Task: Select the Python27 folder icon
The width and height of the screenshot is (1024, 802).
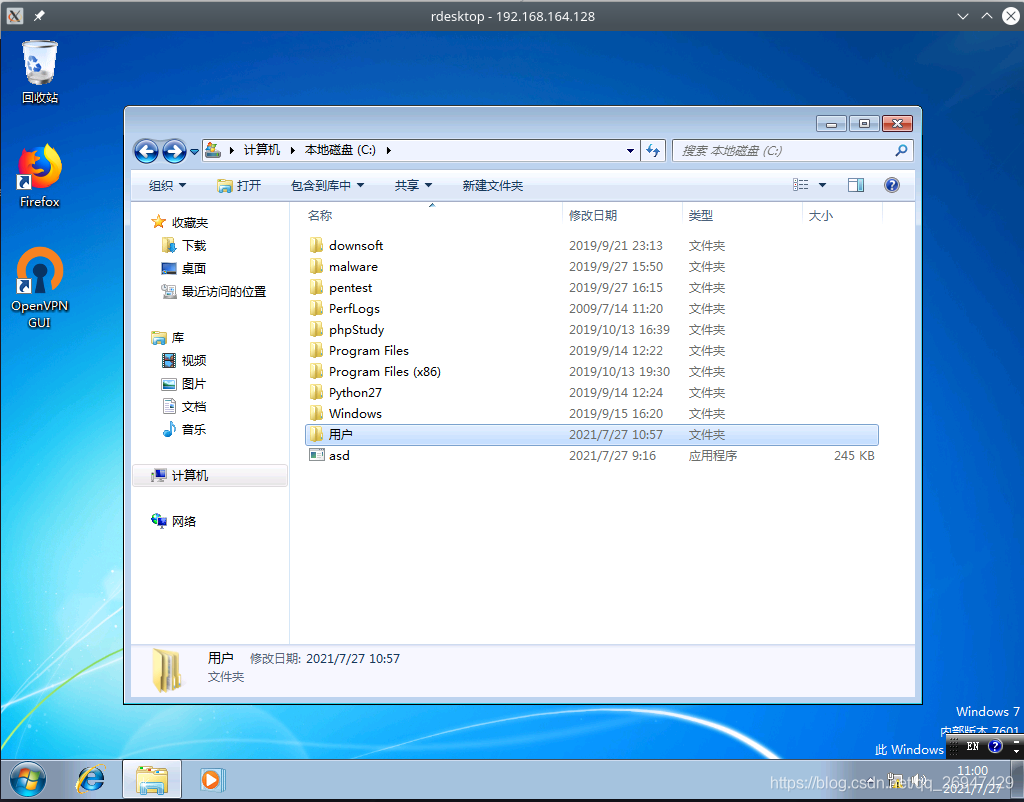Action: point(317,393)
